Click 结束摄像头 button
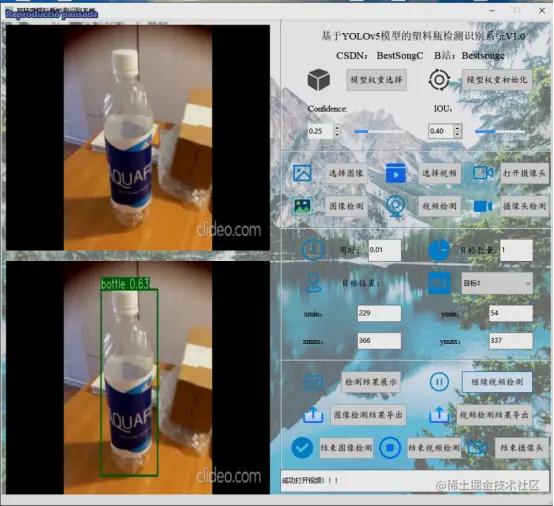This screenshot has width=554, height=506. [521, 448]
